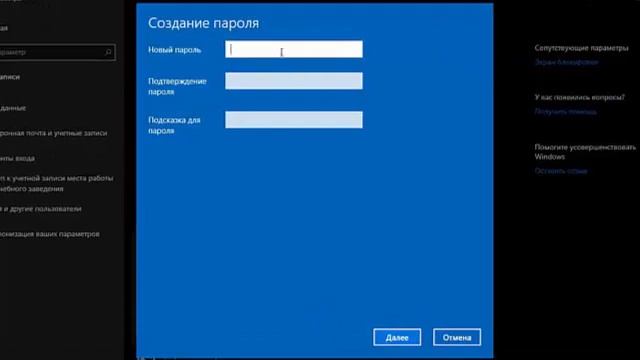Click the 'Новый пароль' label
Screen dimensions: 640x360
175,50
